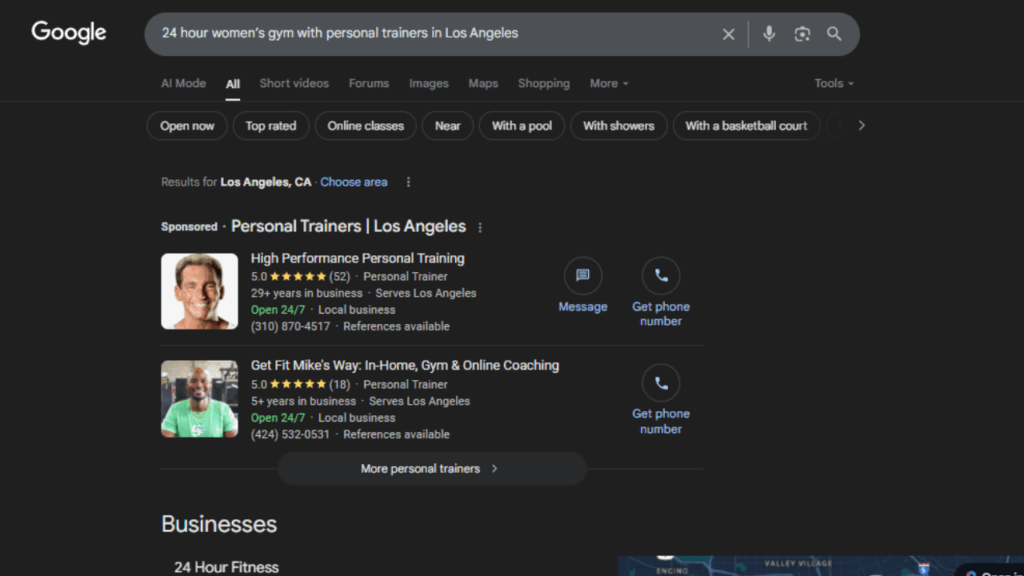Click the (52) reviews rating stars
This screenshot has height=576, width=1024.
298,277
